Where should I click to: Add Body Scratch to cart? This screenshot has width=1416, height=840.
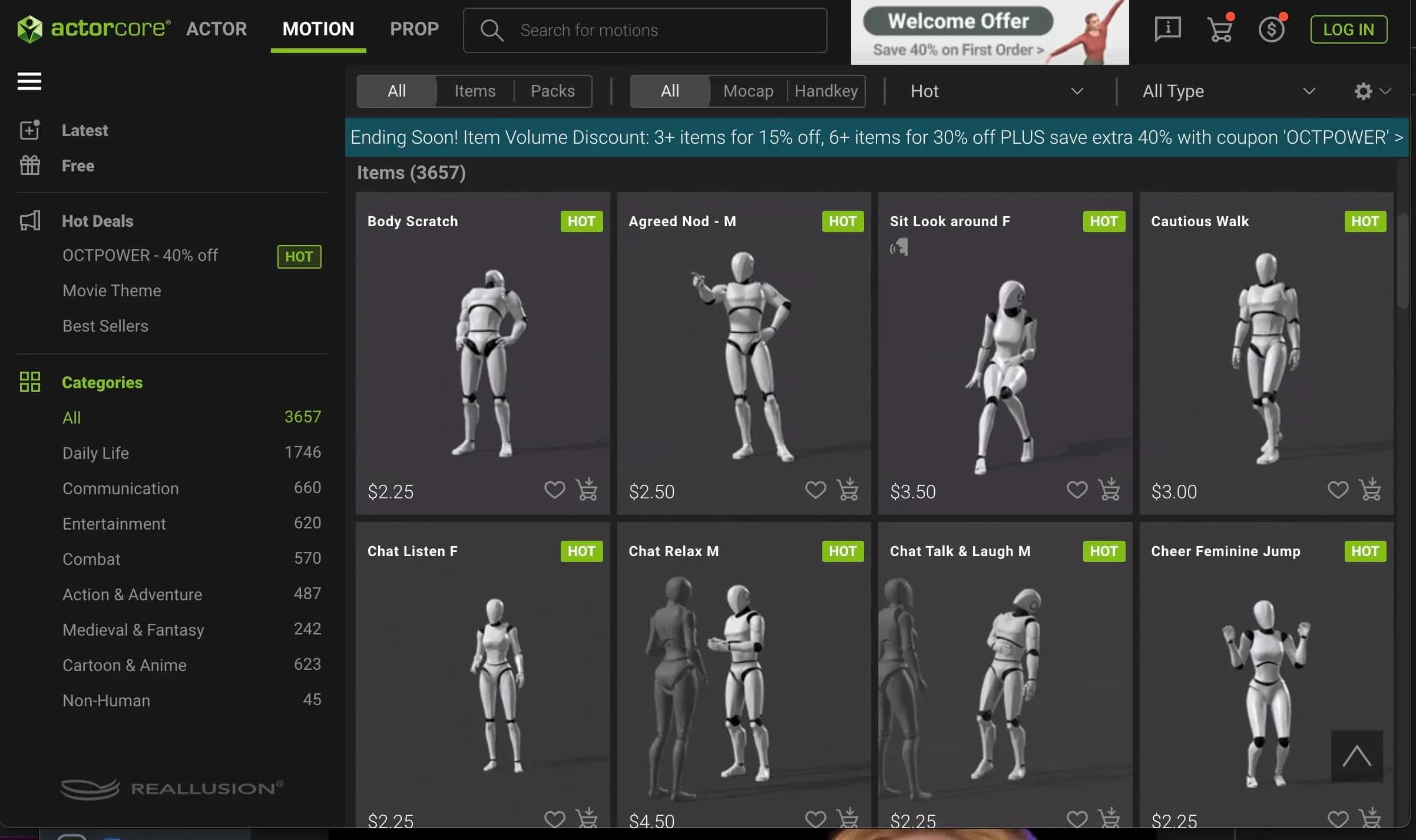(x=587, y=490)
